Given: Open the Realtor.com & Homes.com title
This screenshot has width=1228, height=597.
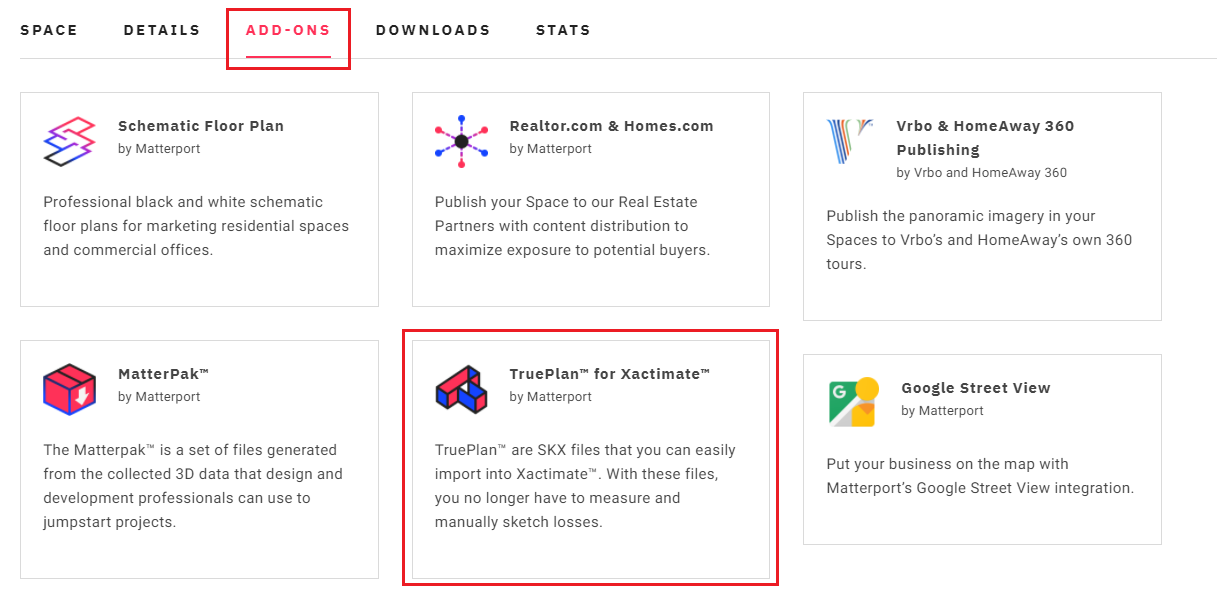Looking at the screenshot, I should pyautogui.click(x=612, y=126).
